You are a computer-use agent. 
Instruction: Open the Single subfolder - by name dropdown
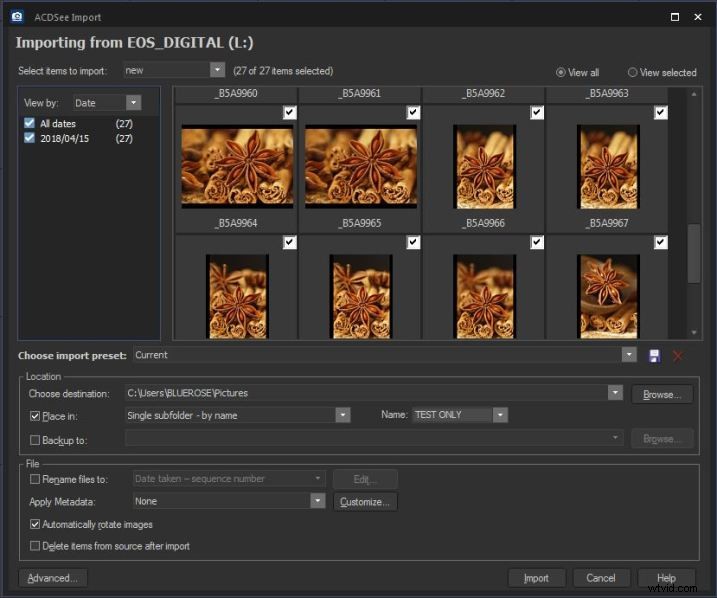(x=342, y=415)
